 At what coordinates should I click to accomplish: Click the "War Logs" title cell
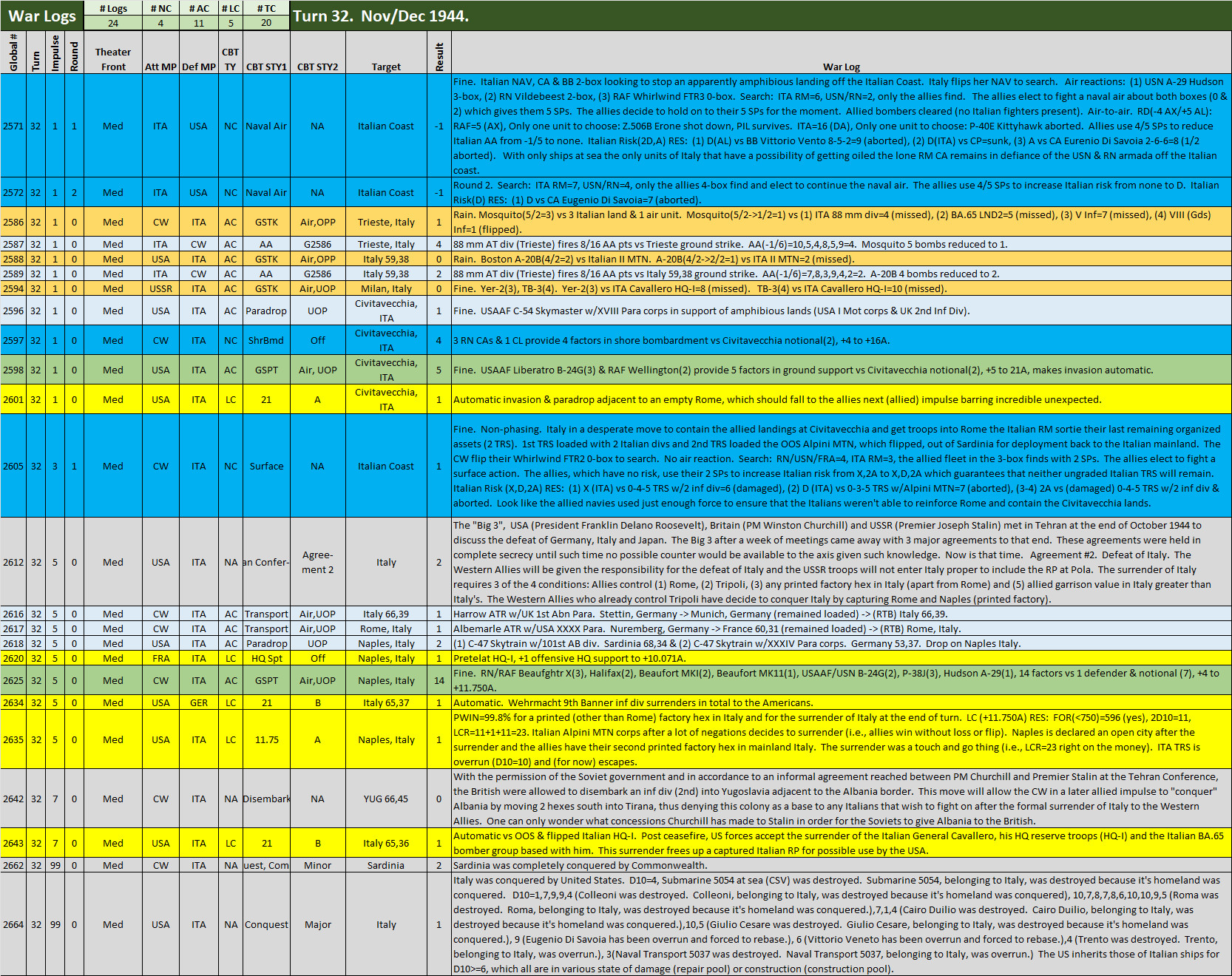pyautogui.click(x=42, y=16)
